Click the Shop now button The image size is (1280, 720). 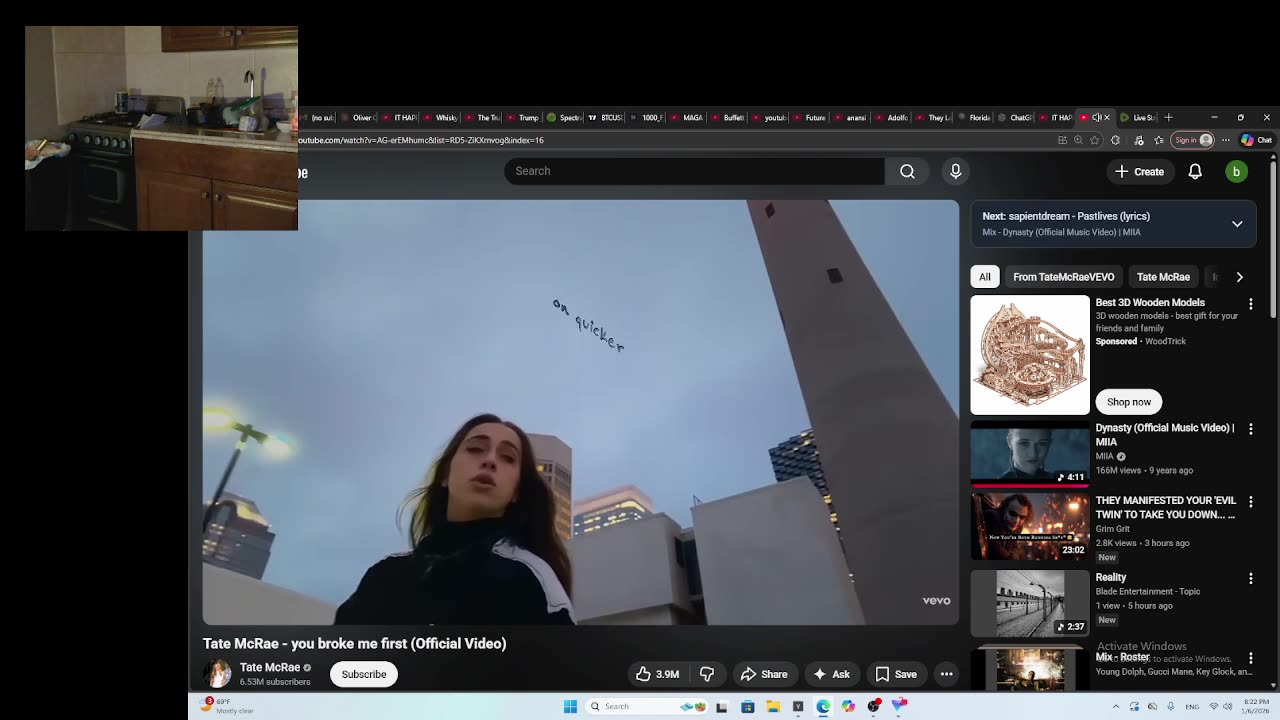click(1128, 402)
